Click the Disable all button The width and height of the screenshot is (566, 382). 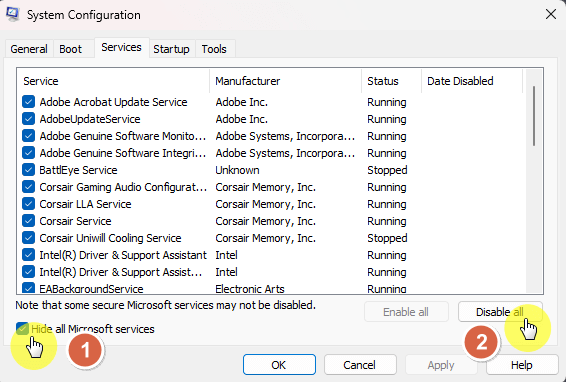(x=500, y=312)
